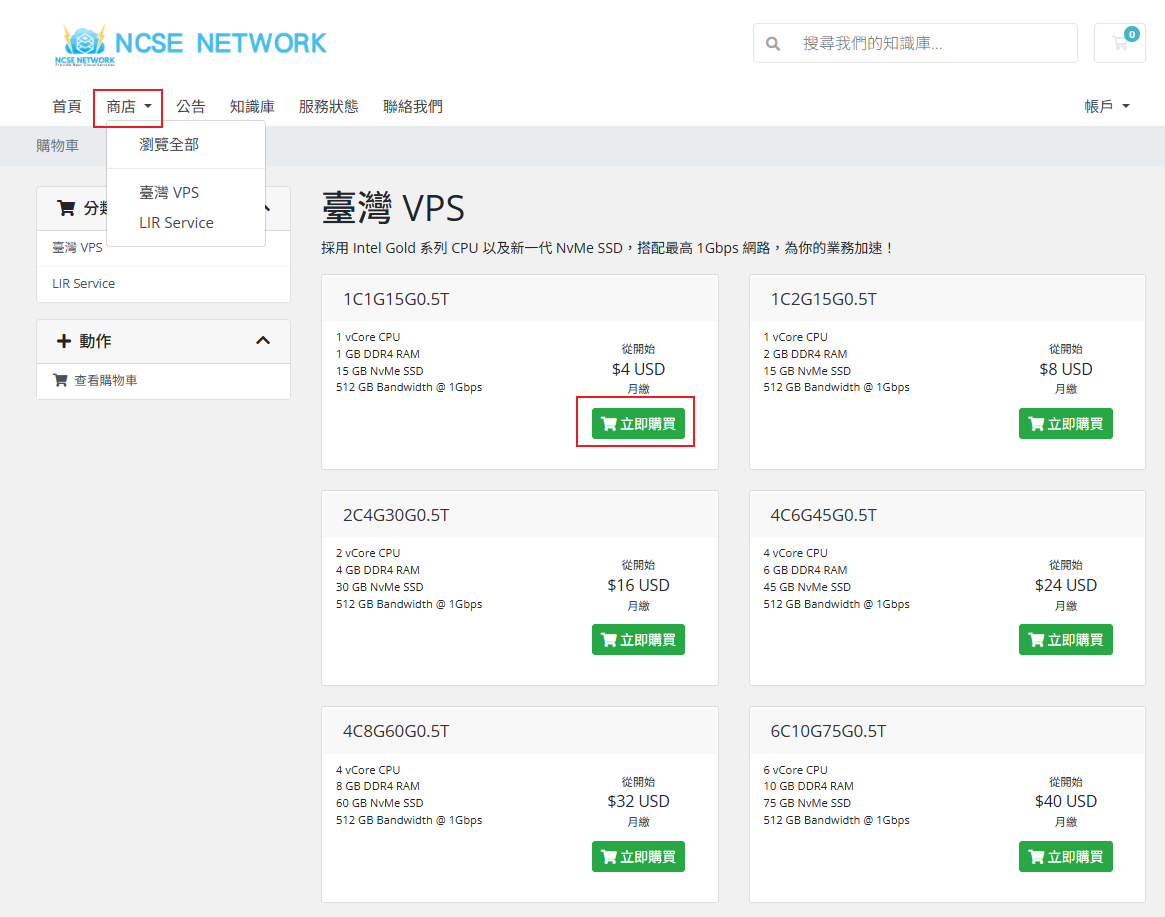1165x917 pixels.
Task: Open the 帳戶 account dropdown
Action: click(1106, 107)
